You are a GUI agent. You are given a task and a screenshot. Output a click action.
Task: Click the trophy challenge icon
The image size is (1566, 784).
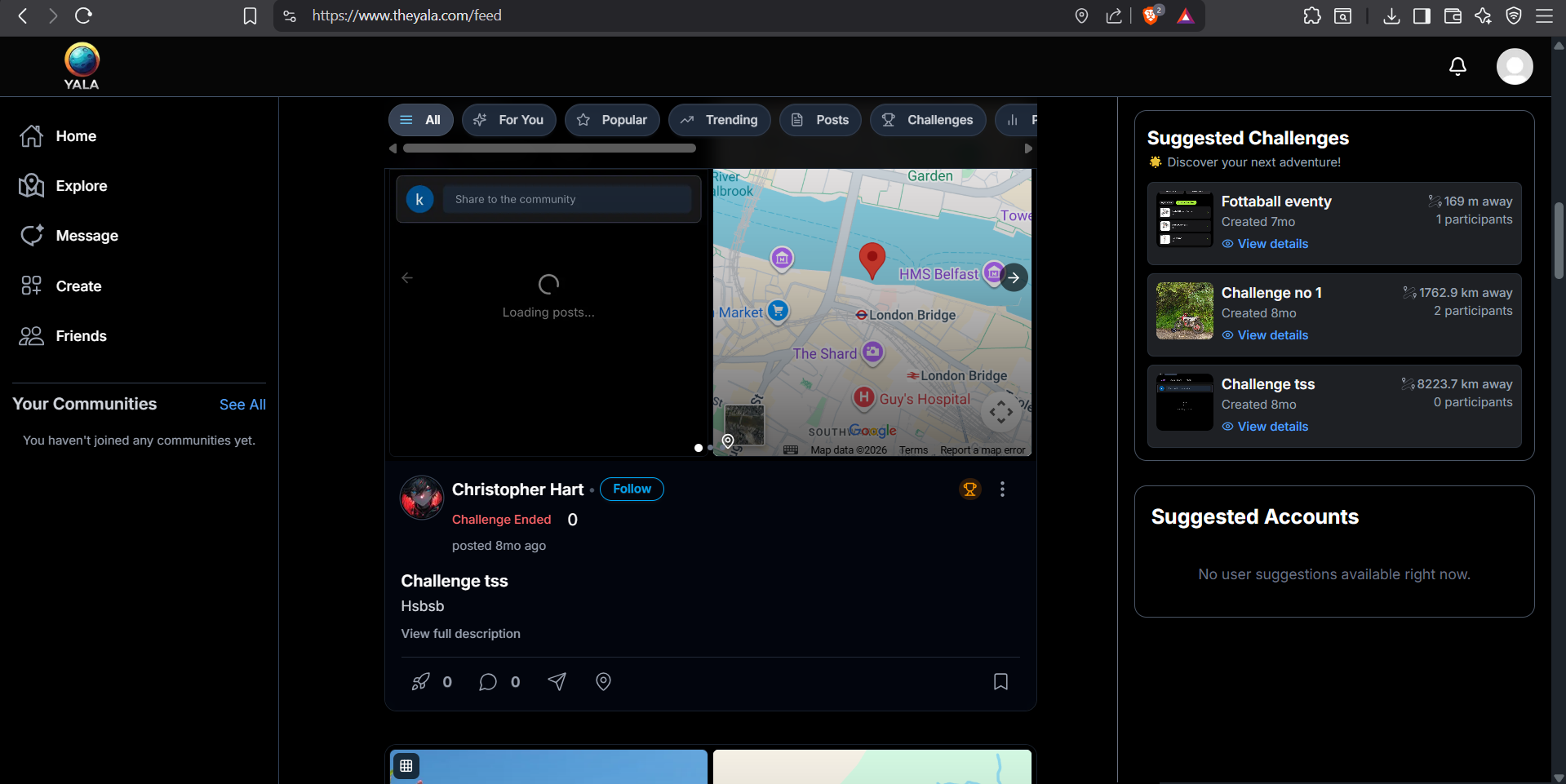969,489
